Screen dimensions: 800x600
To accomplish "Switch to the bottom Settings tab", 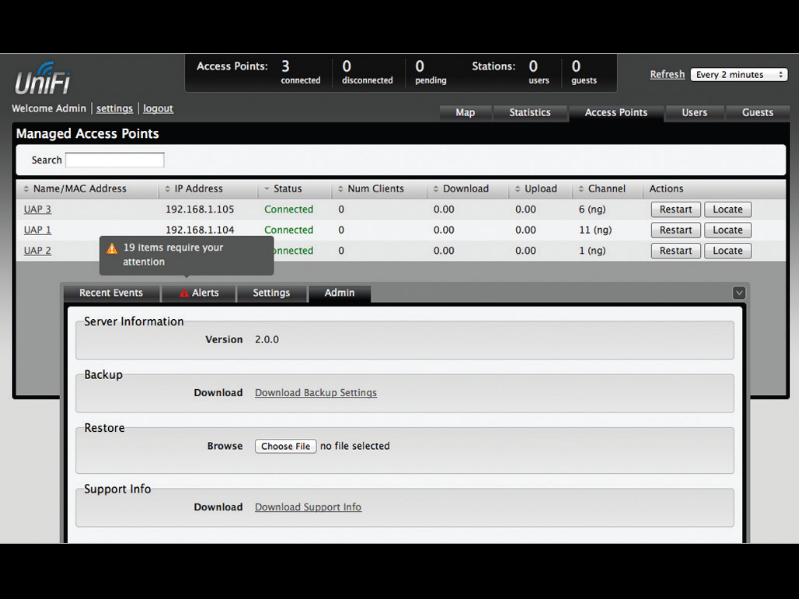I will 271,293.
